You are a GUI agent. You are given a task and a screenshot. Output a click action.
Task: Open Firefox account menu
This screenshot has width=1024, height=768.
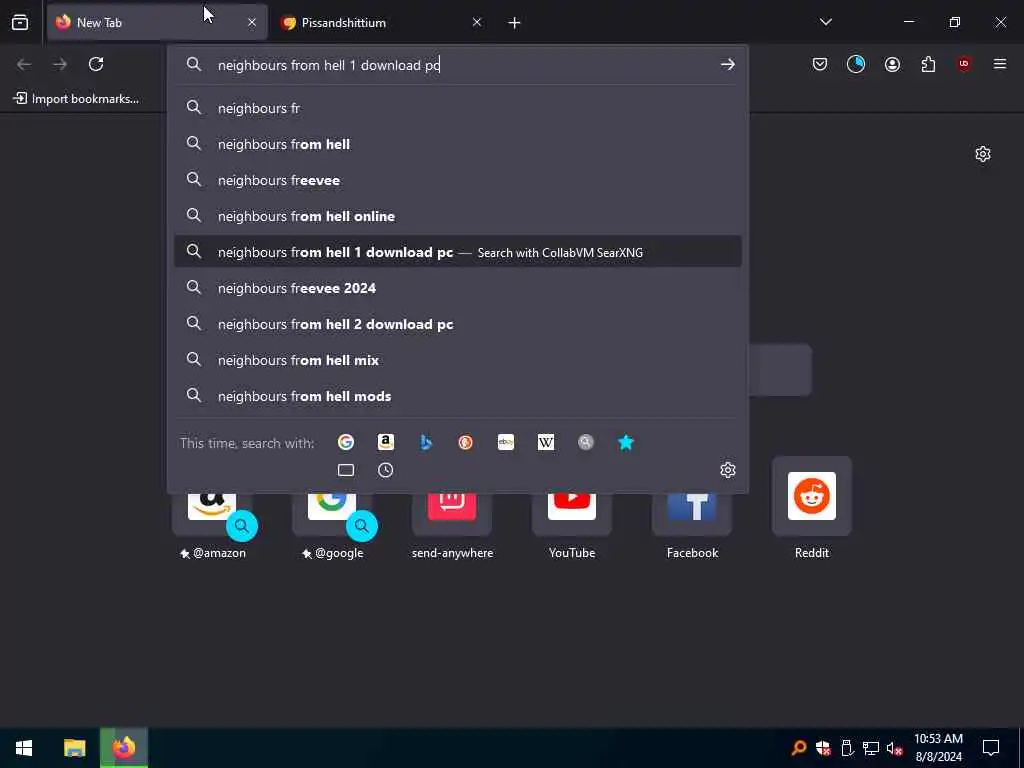tap(892, 64)
